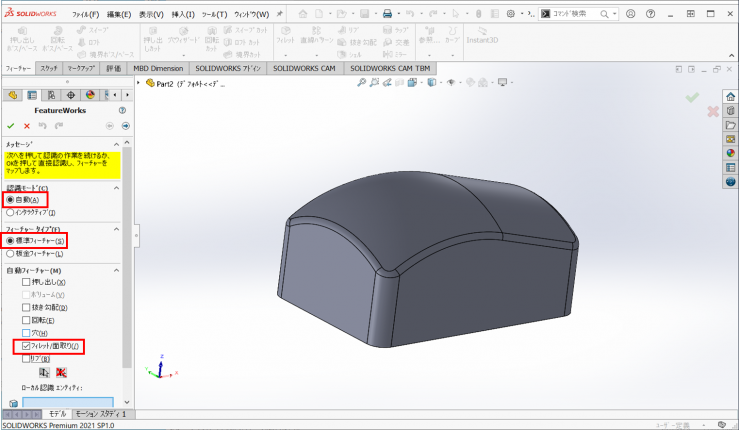Enable the 押し出し checkbox
The height and width of the screenshot is (430, 739).
click(26, 283)
